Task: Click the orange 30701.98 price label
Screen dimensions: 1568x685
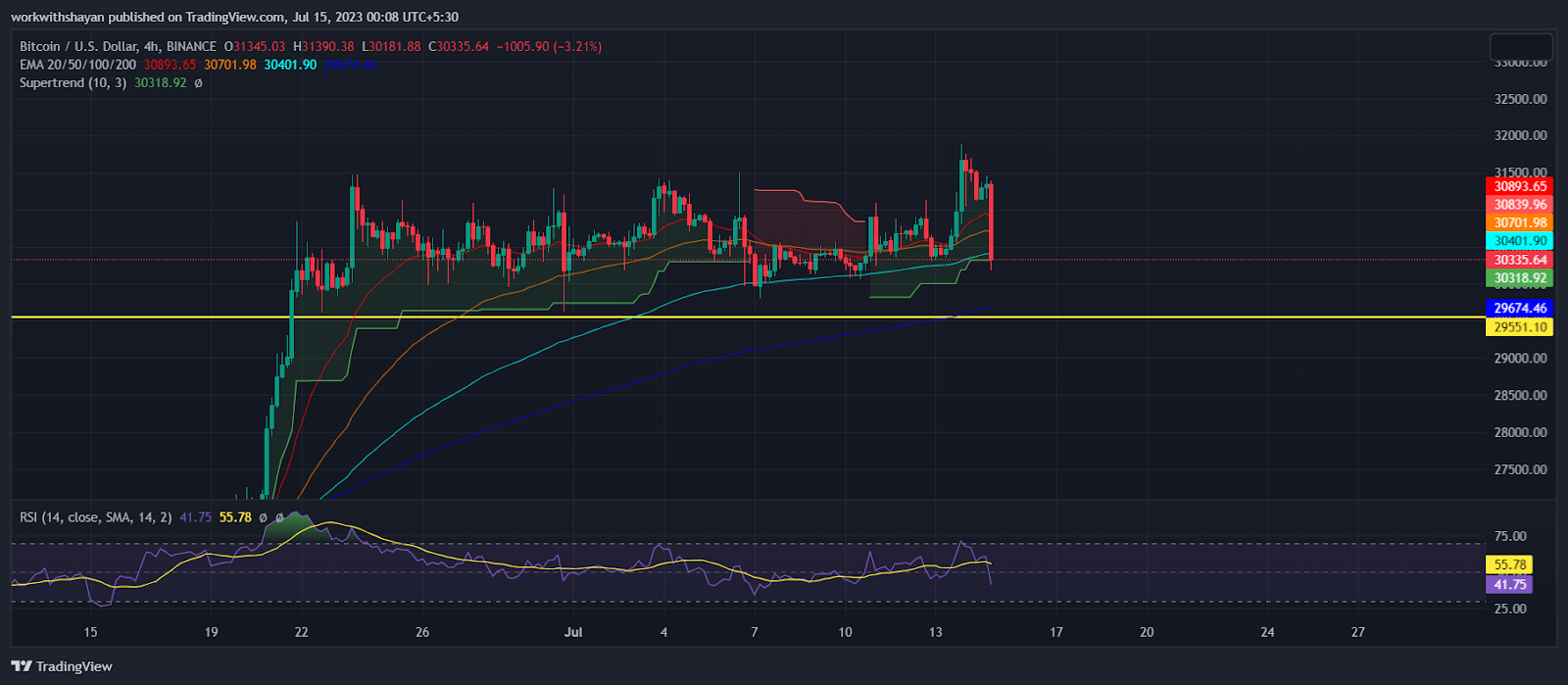Action: tap(1520, 222)
